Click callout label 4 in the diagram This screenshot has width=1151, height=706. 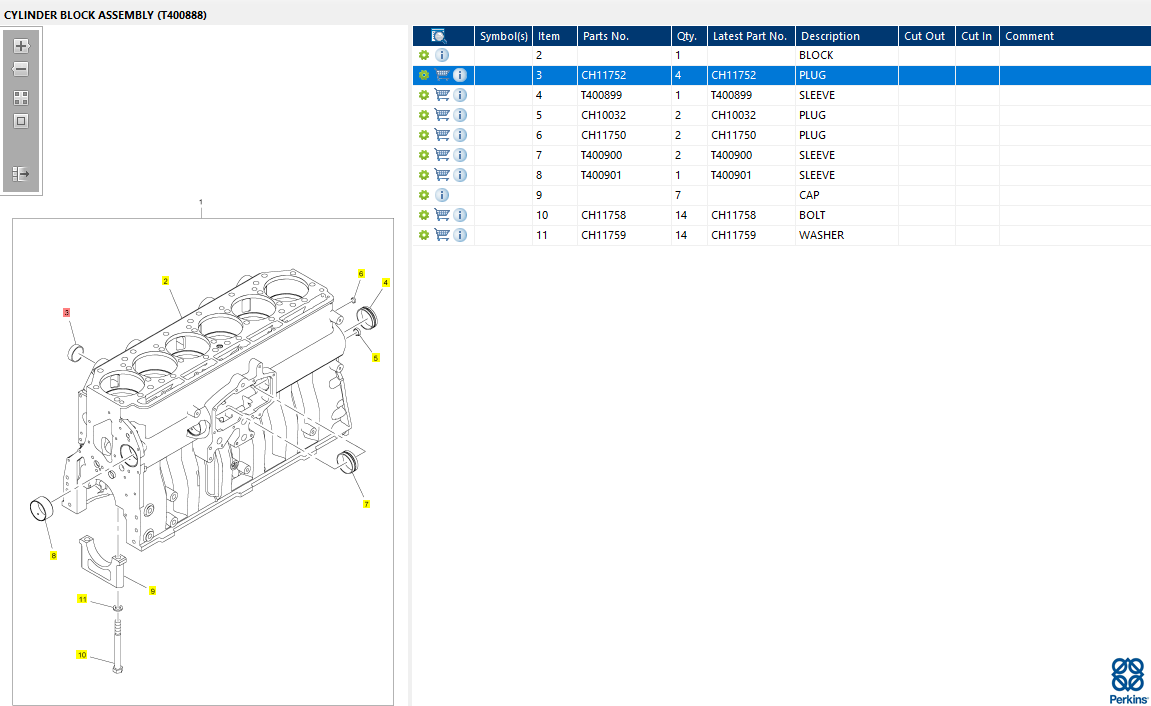pyautogui.click(x=386, y=283)
